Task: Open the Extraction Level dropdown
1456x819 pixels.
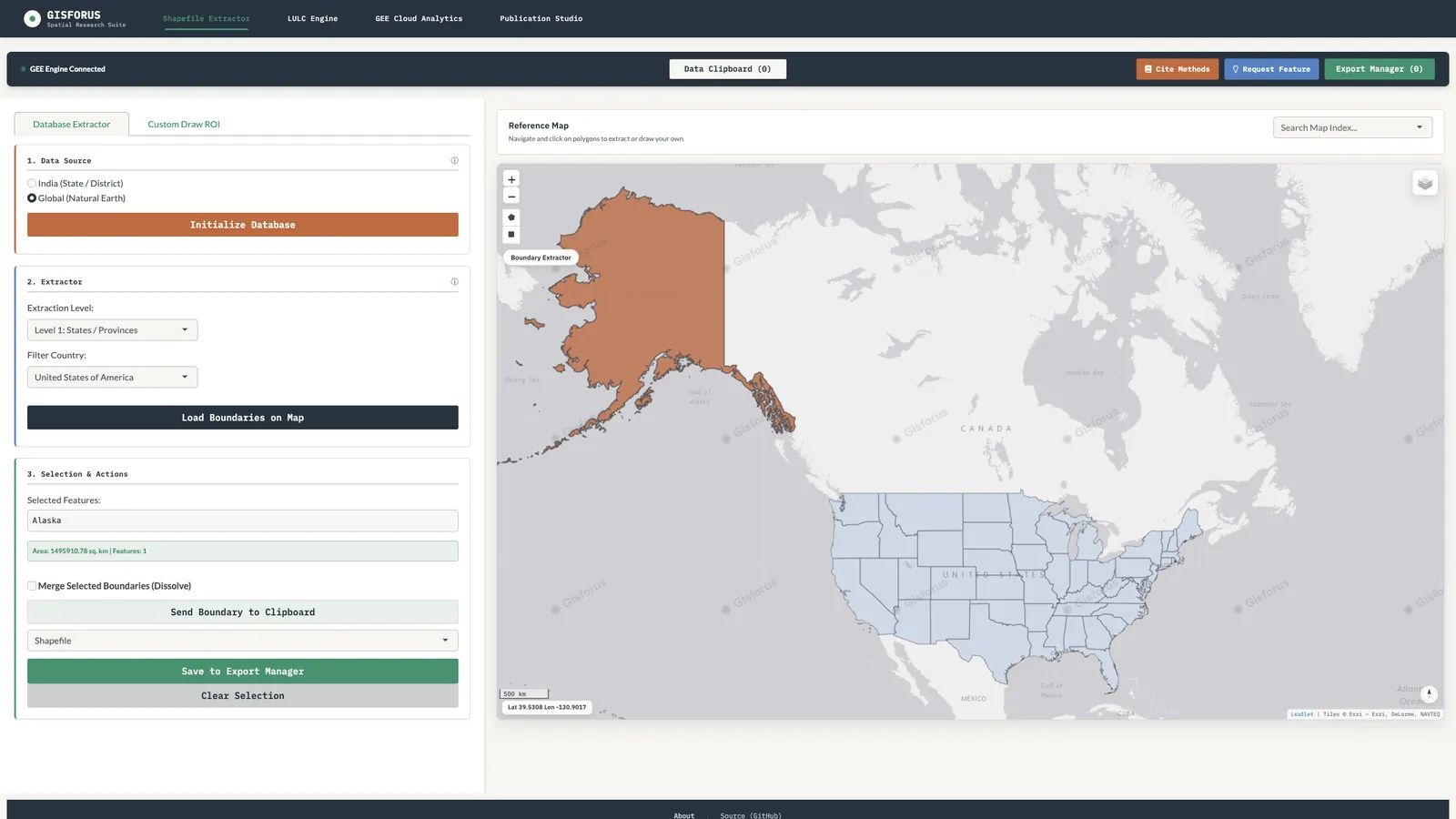Action: coord(112,329)
